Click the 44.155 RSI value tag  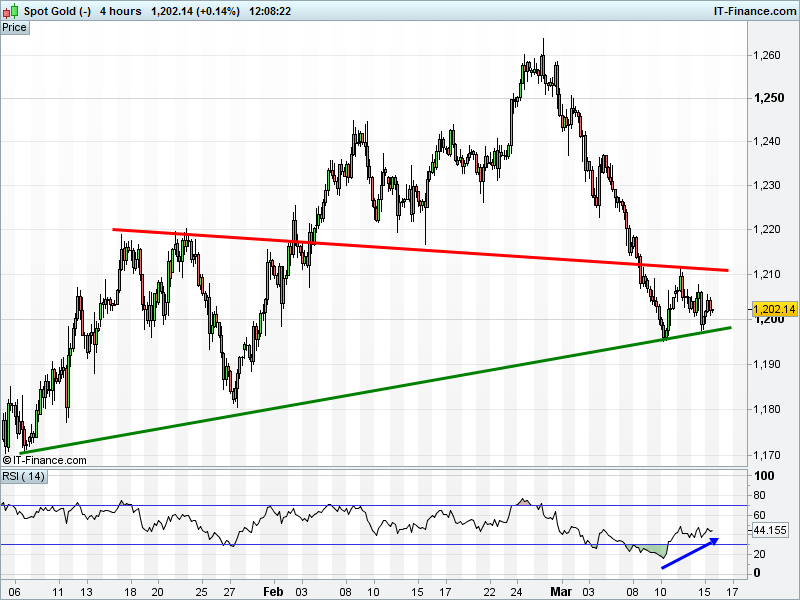(770, 530)
